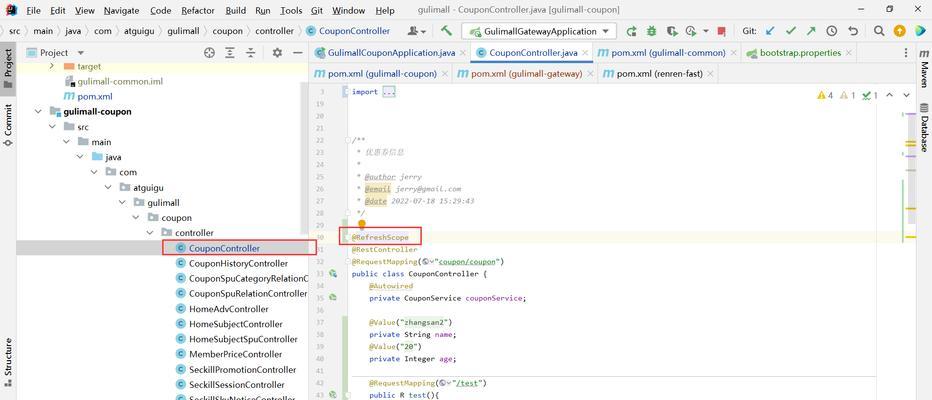Toggle the Database tool window

924,127
